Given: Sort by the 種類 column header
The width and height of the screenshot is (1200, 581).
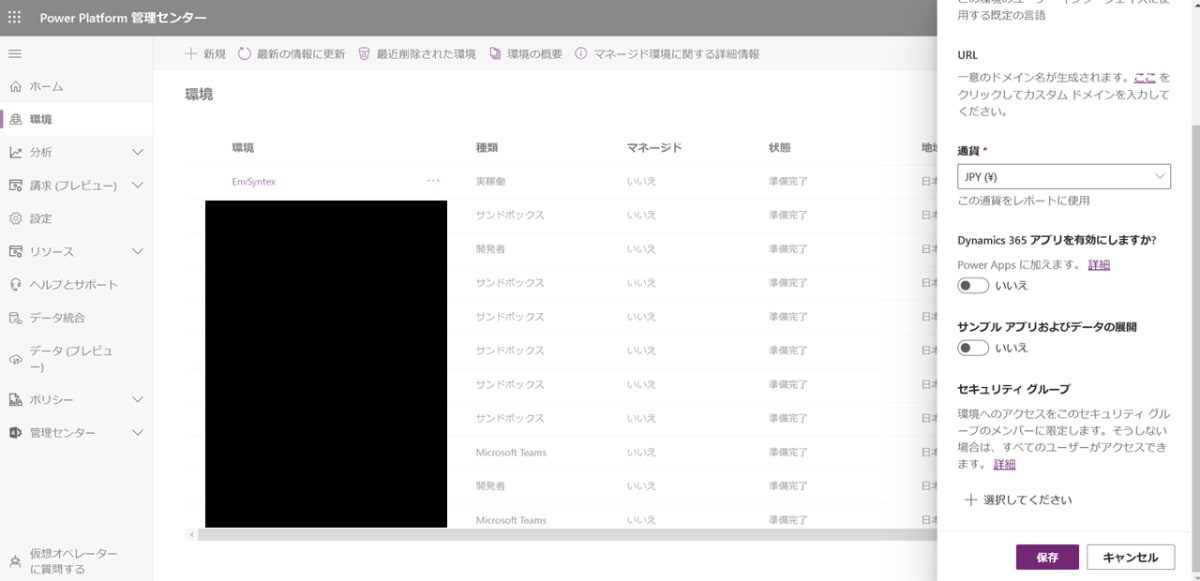Looking at the screenshot, I should [x=488, y=148].
